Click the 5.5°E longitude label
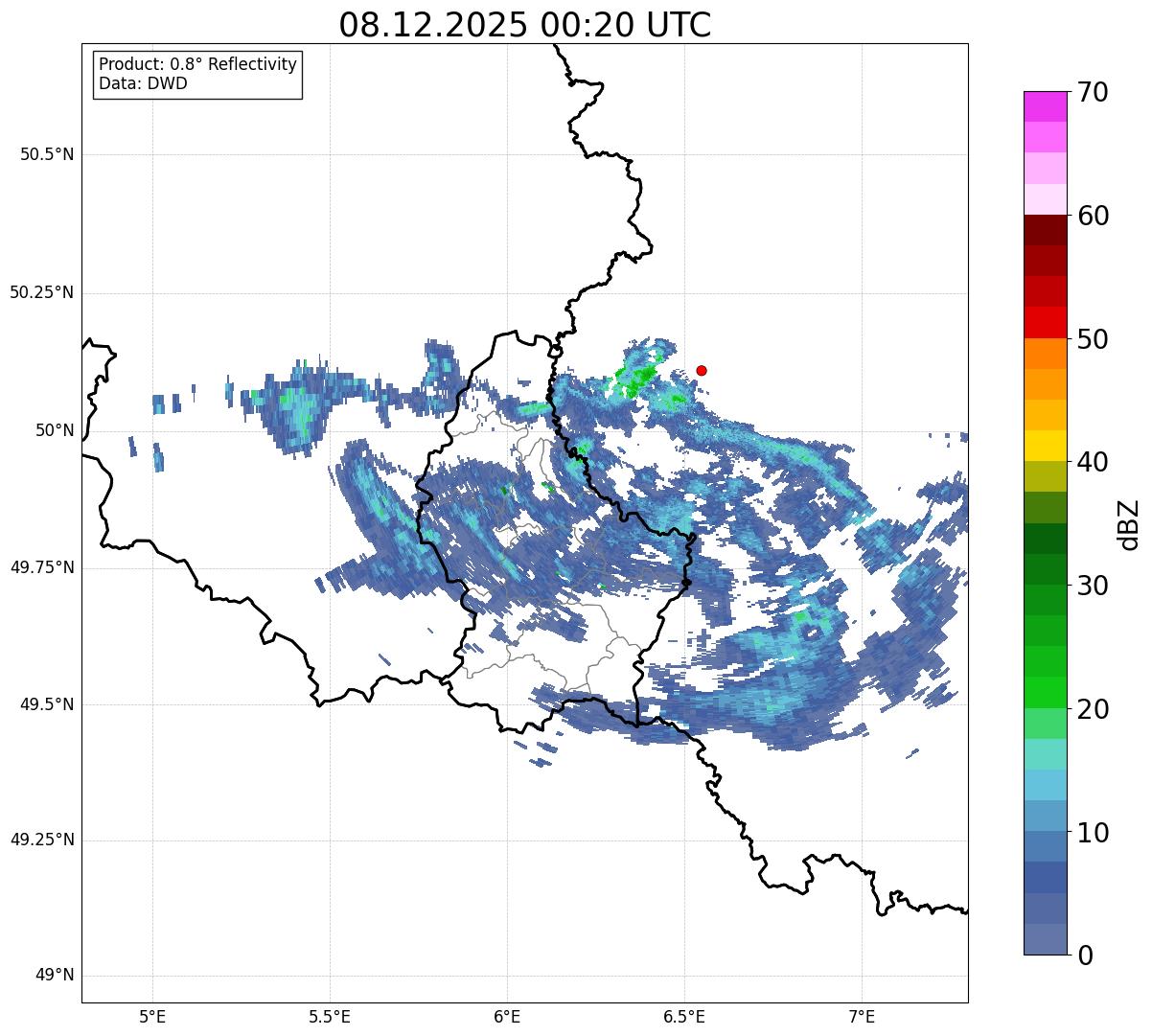The width and height of the screenshot is (1152, 1036). (330, 1016)
